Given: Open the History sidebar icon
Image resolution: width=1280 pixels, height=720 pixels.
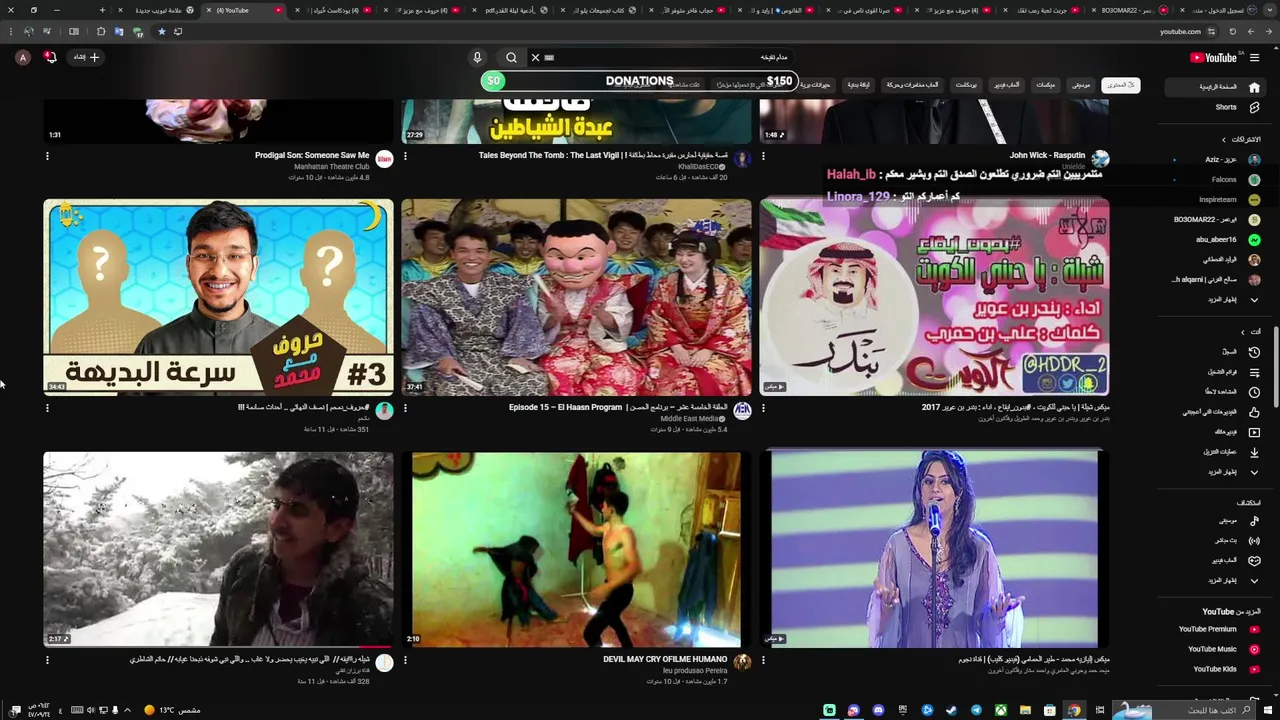Looking at the screenshot, I should pos(1254,352).
